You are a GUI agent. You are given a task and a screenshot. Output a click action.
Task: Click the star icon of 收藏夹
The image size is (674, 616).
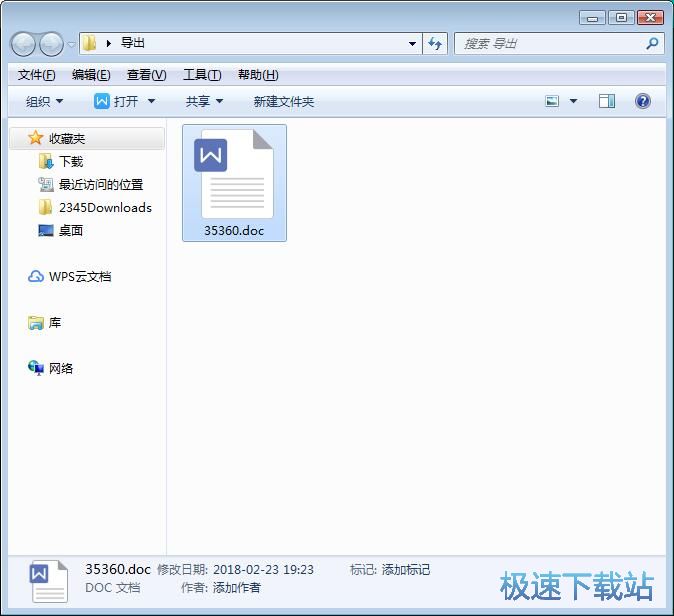pos(35,138)
